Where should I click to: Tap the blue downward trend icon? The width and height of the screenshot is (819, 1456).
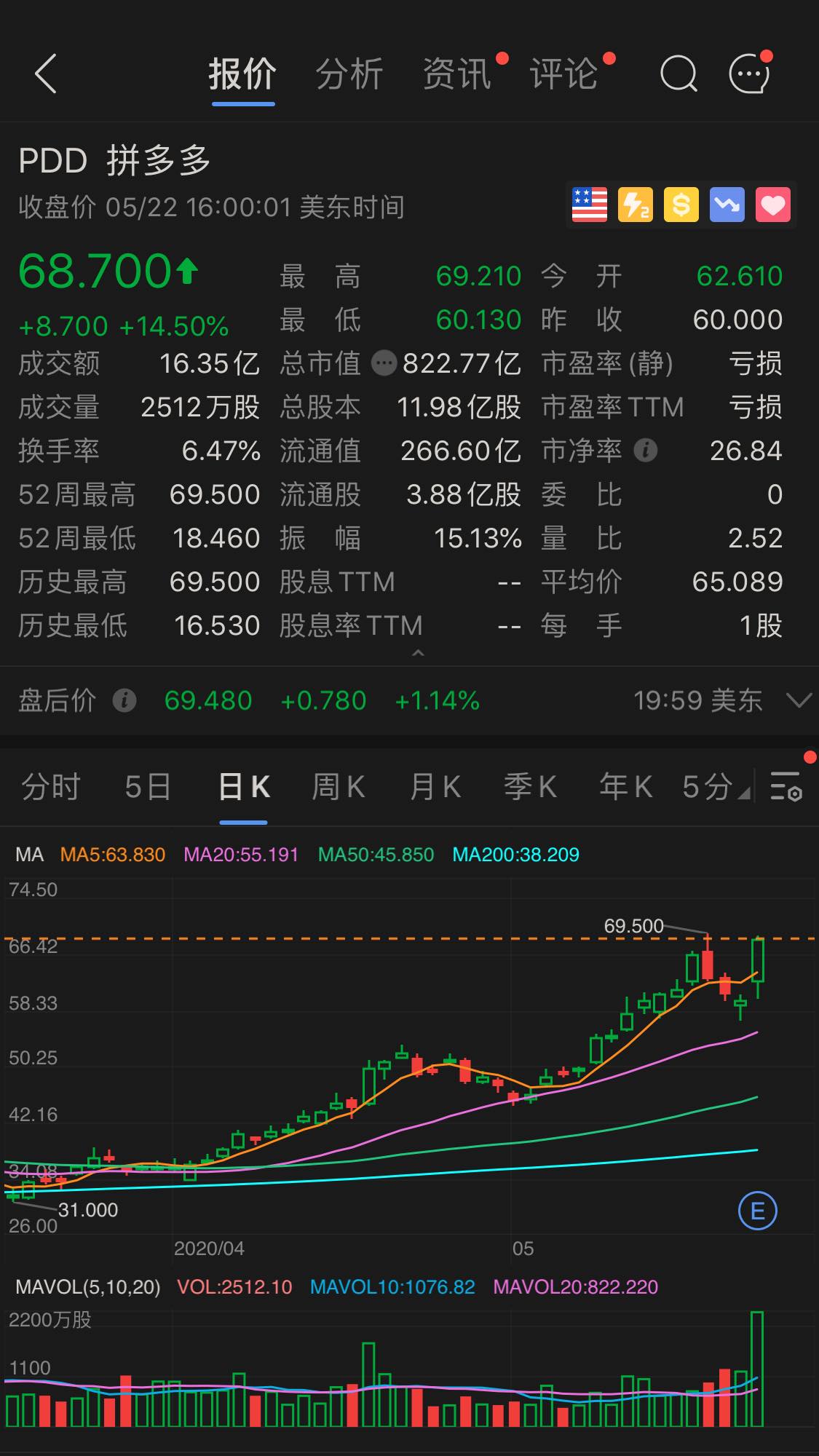click(x=727, y=205)
